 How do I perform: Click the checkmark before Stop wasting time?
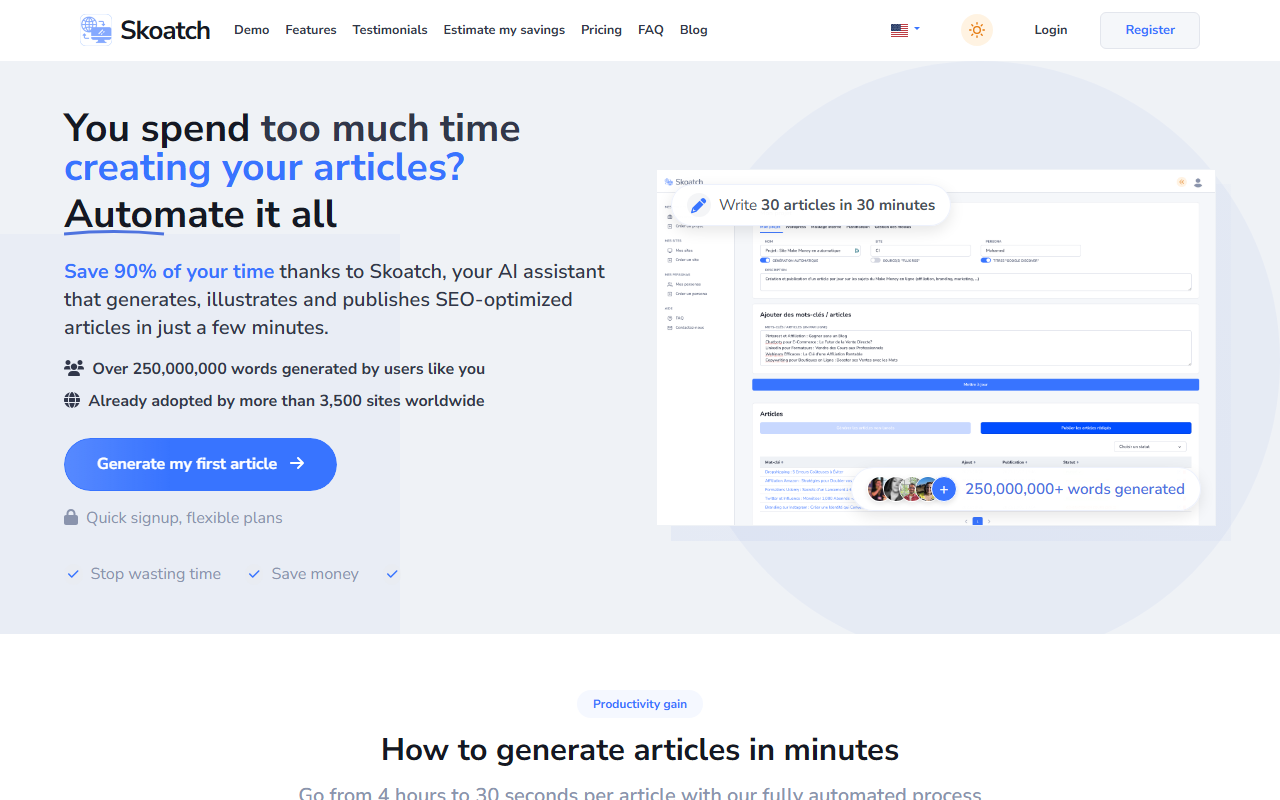(x=73, y=574)
